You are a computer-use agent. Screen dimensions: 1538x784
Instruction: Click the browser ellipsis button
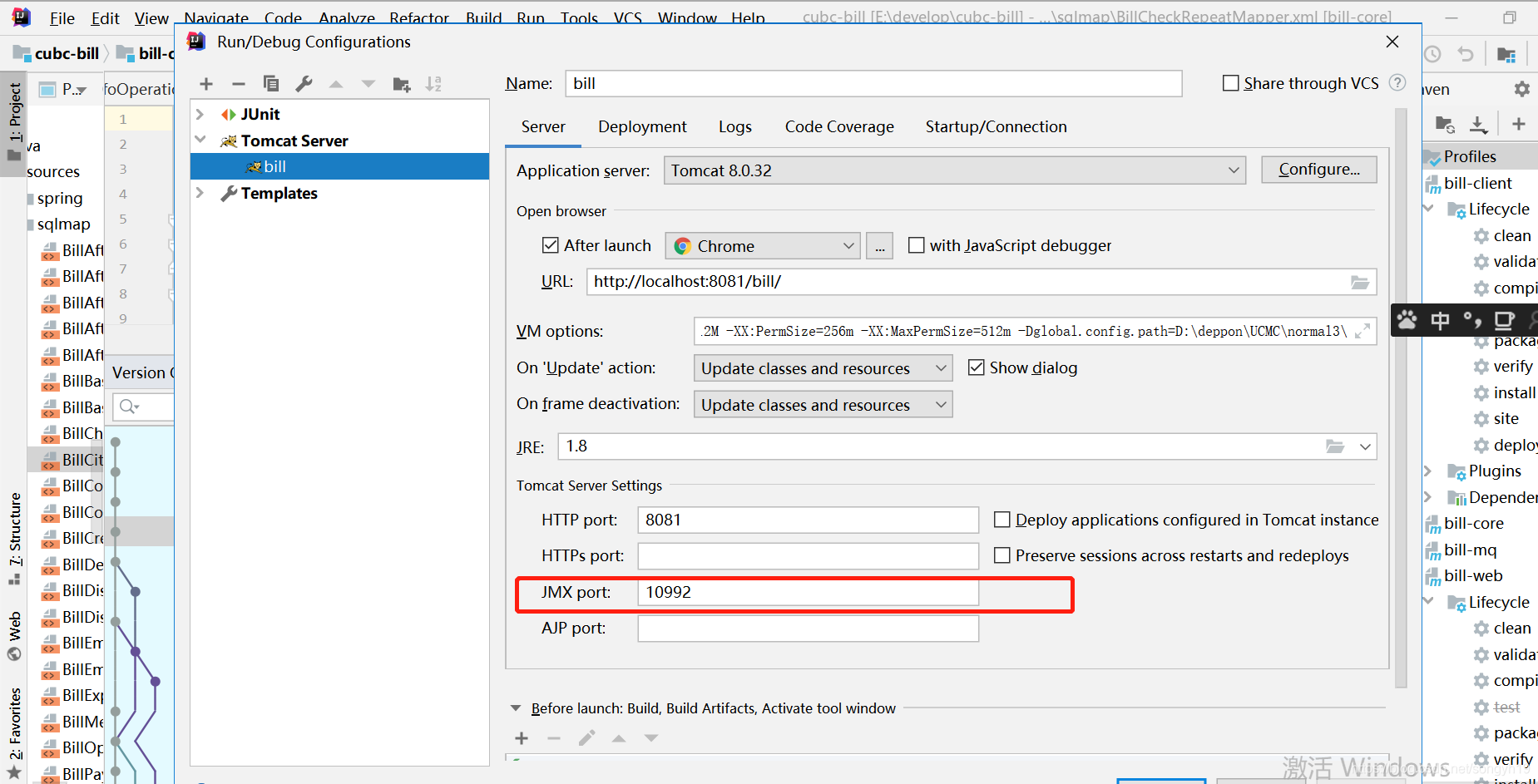pos(880,246)
